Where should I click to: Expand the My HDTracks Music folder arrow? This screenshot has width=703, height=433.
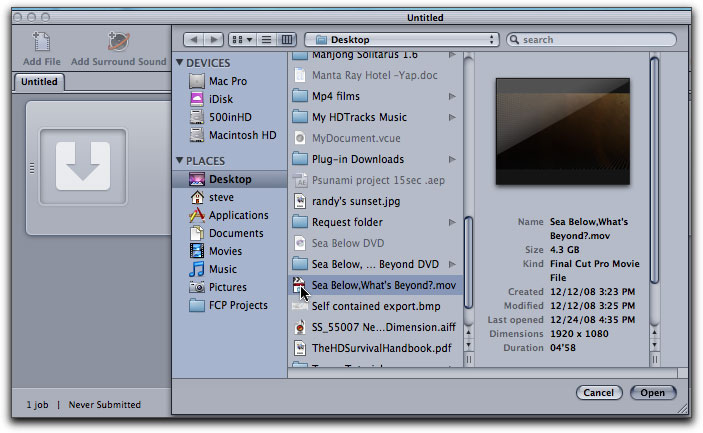452,117
